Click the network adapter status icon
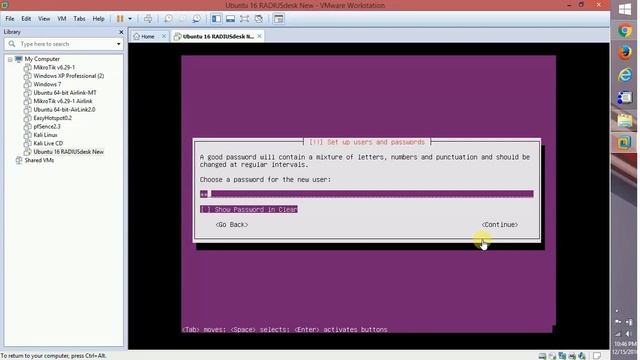 [x=562, y=356]
